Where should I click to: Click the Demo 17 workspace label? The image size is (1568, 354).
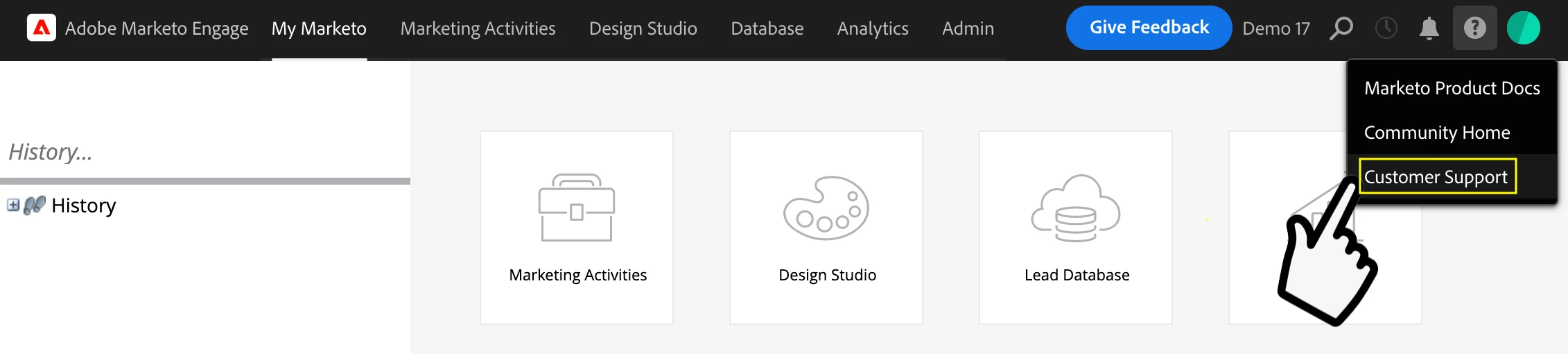pyautogui.click(x=1276, y=28)
